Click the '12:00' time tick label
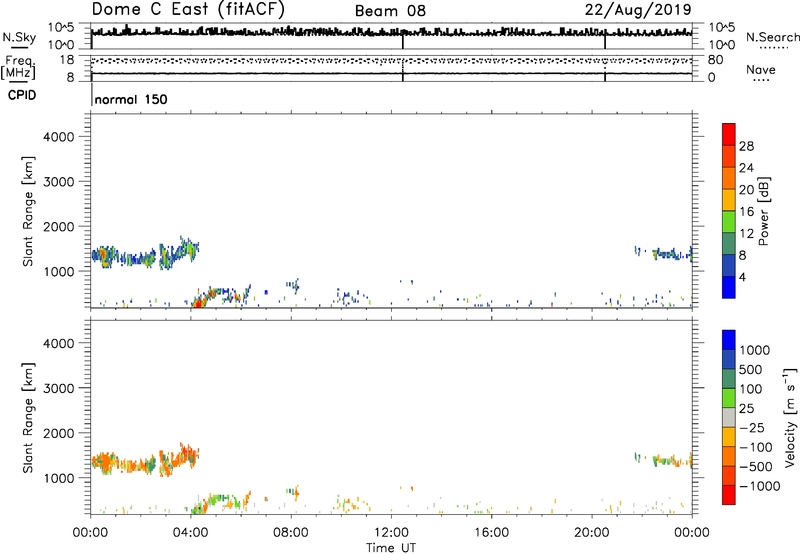The width and height of the screenshot is (800, 554). click(x=391, y=533)
